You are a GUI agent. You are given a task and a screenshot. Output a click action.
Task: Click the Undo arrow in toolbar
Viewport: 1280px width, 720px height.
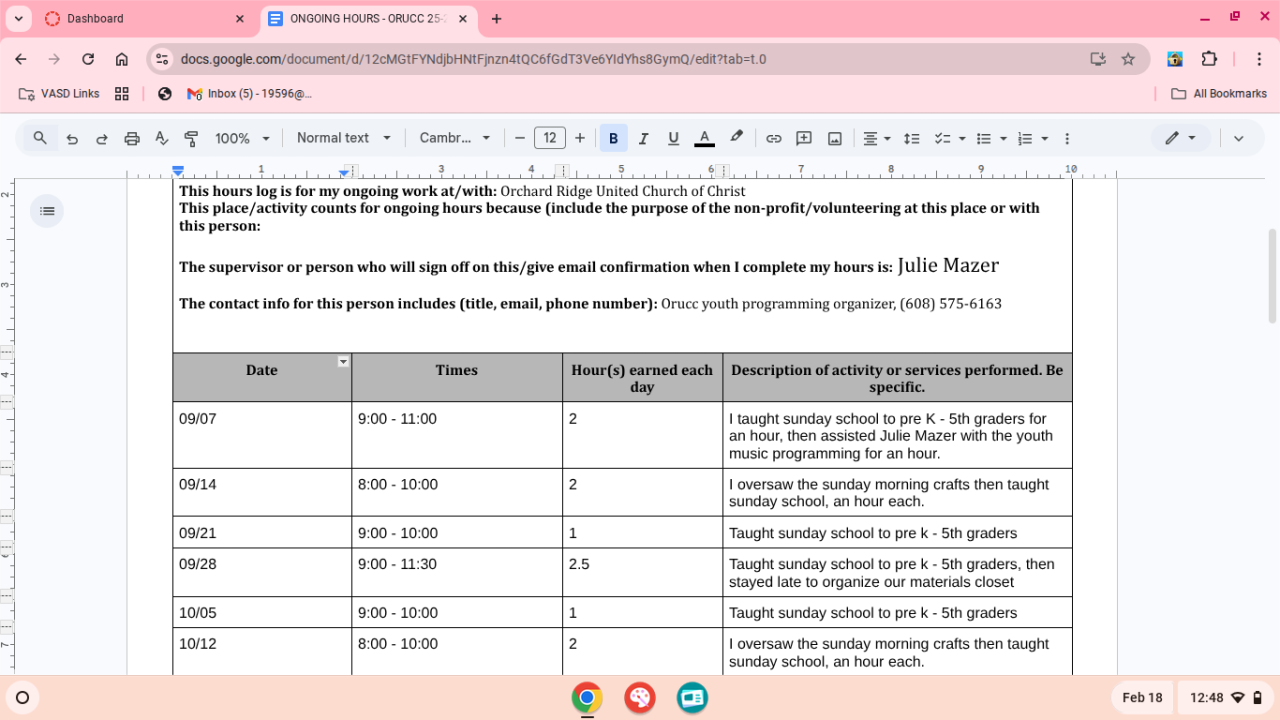click(x=72, y=139)
